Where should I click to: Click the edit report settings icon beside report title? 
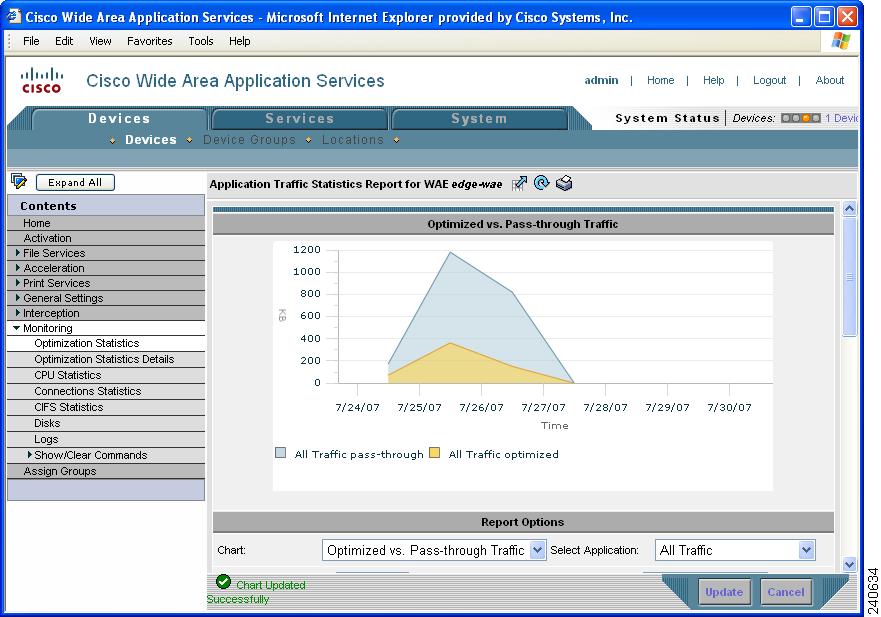coord(519,183)
